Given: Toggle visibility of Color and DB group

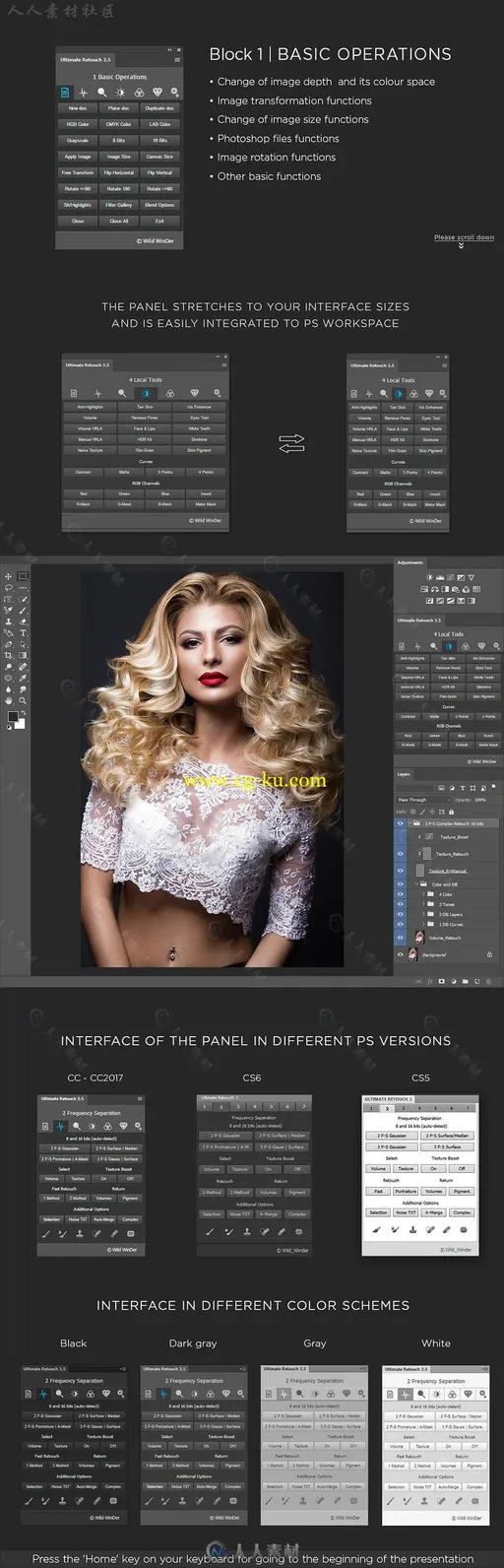Looking at the screenshot, I should pos(401,884).
